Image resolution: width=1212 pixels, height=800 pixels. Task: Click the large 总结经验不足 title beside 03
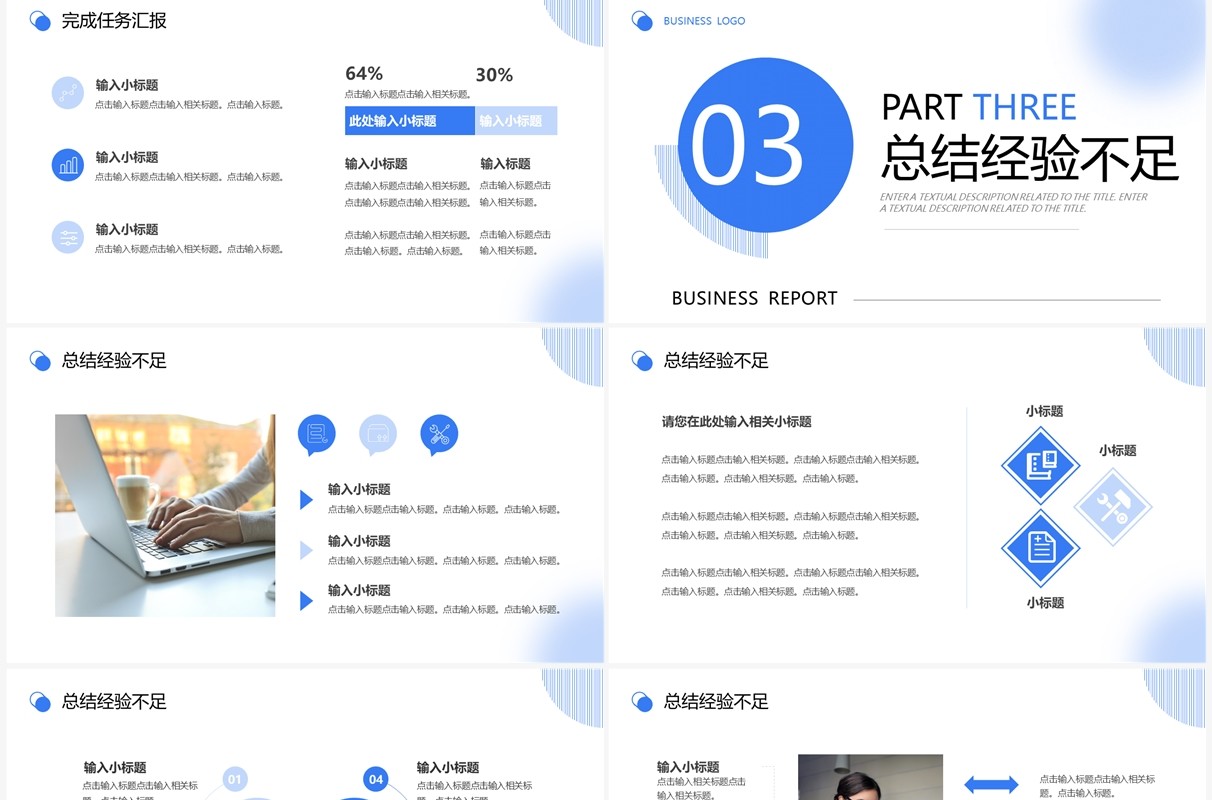pyautogui.click(x=1030, y=157)
